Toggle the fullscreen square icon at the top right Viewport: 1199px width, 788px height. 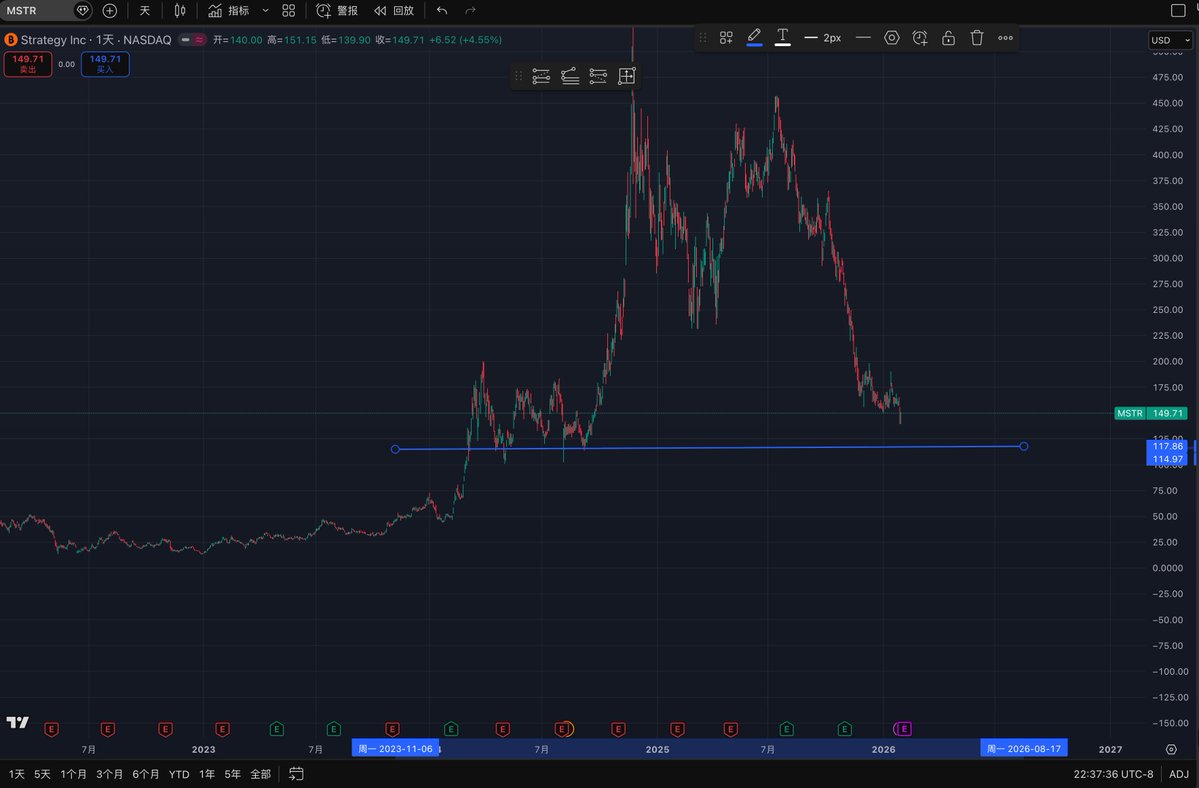pyautogui.click(x=1177, y=10)
